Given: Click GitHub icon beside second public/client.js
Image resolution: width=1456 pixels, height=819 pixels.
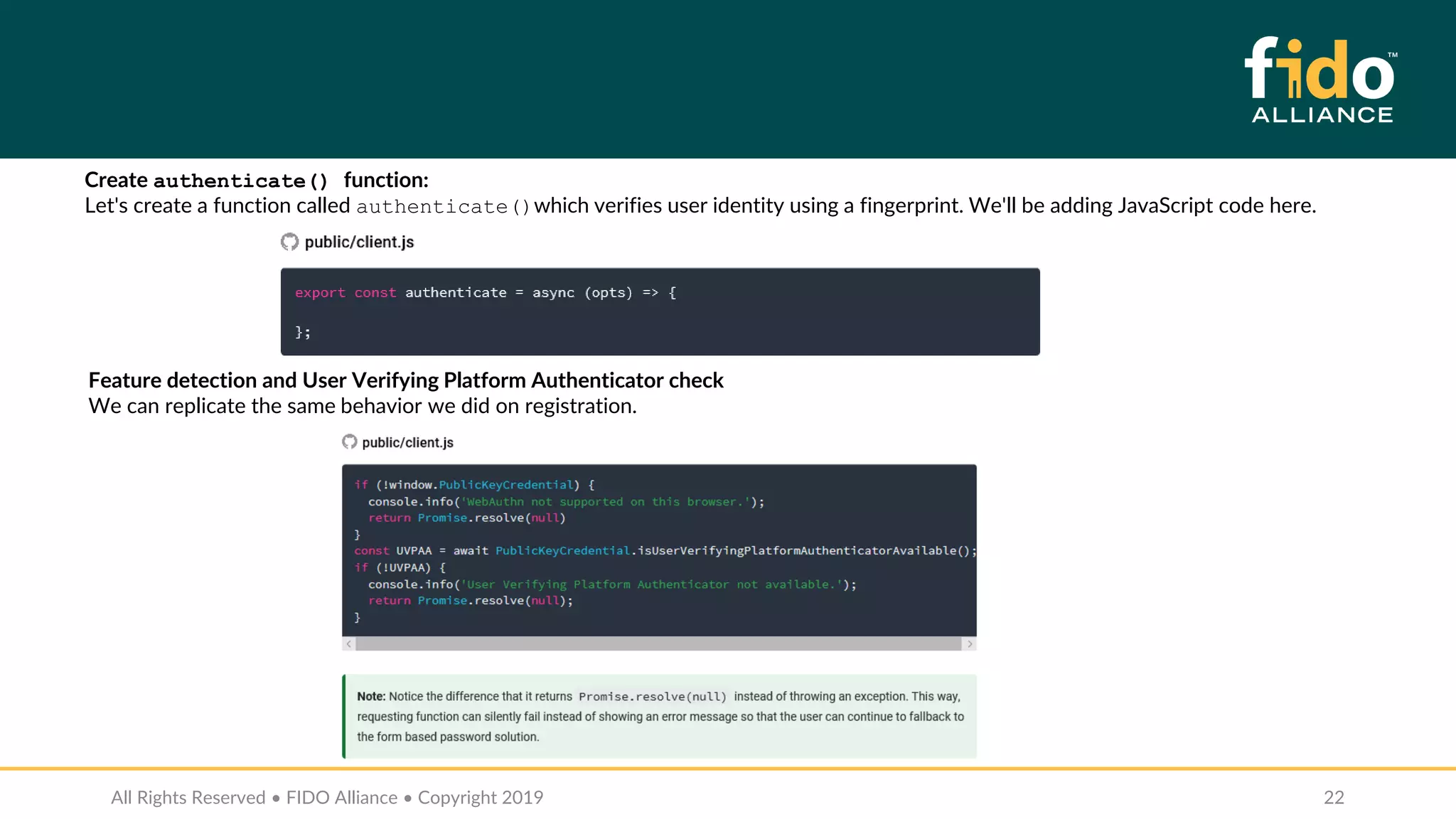Looking at the screenshot, I should (x=349, y=442).
